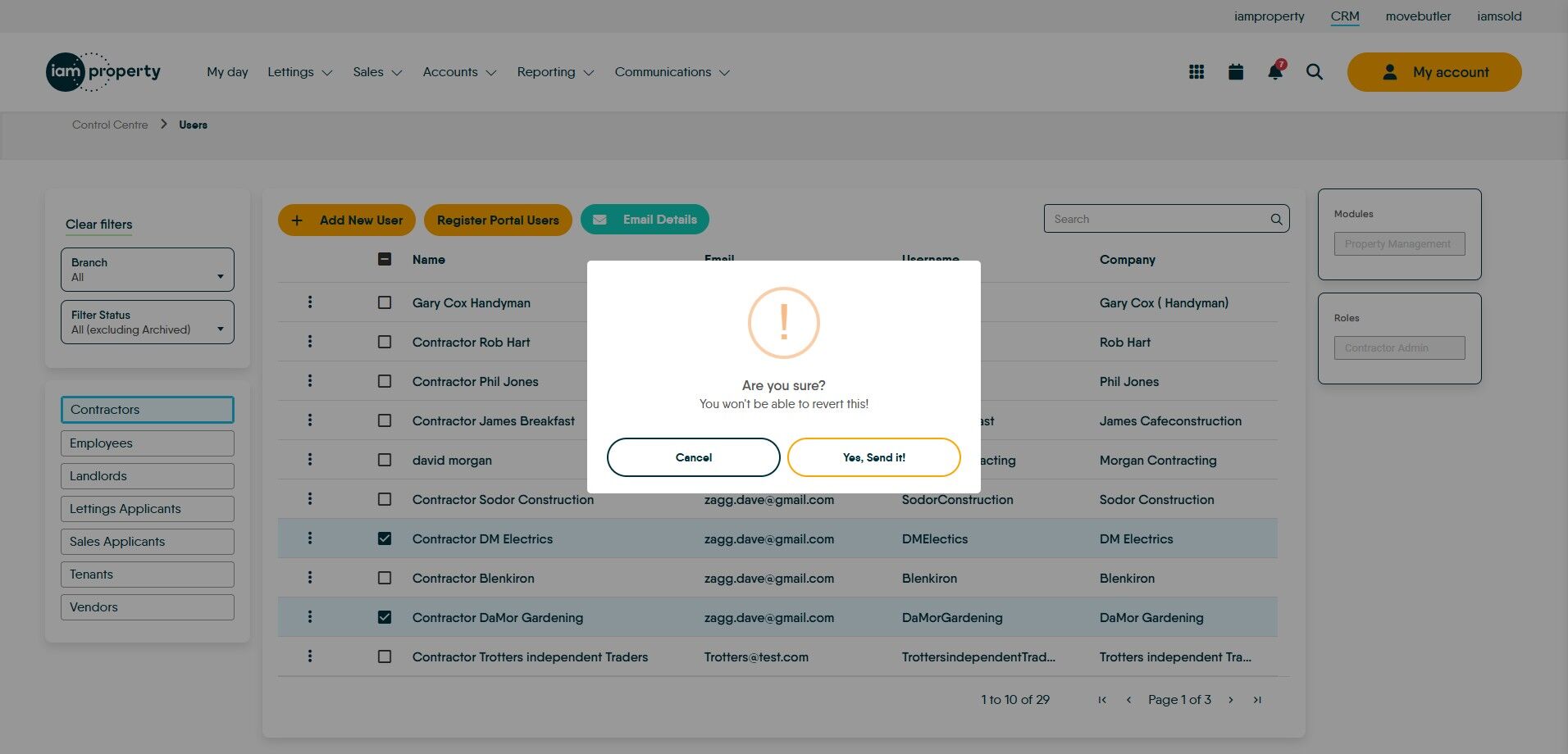The height and width of the screenshot is (754, 1568).
Task: Open the Branch filter dropdown
Action: tap(148, 270)
